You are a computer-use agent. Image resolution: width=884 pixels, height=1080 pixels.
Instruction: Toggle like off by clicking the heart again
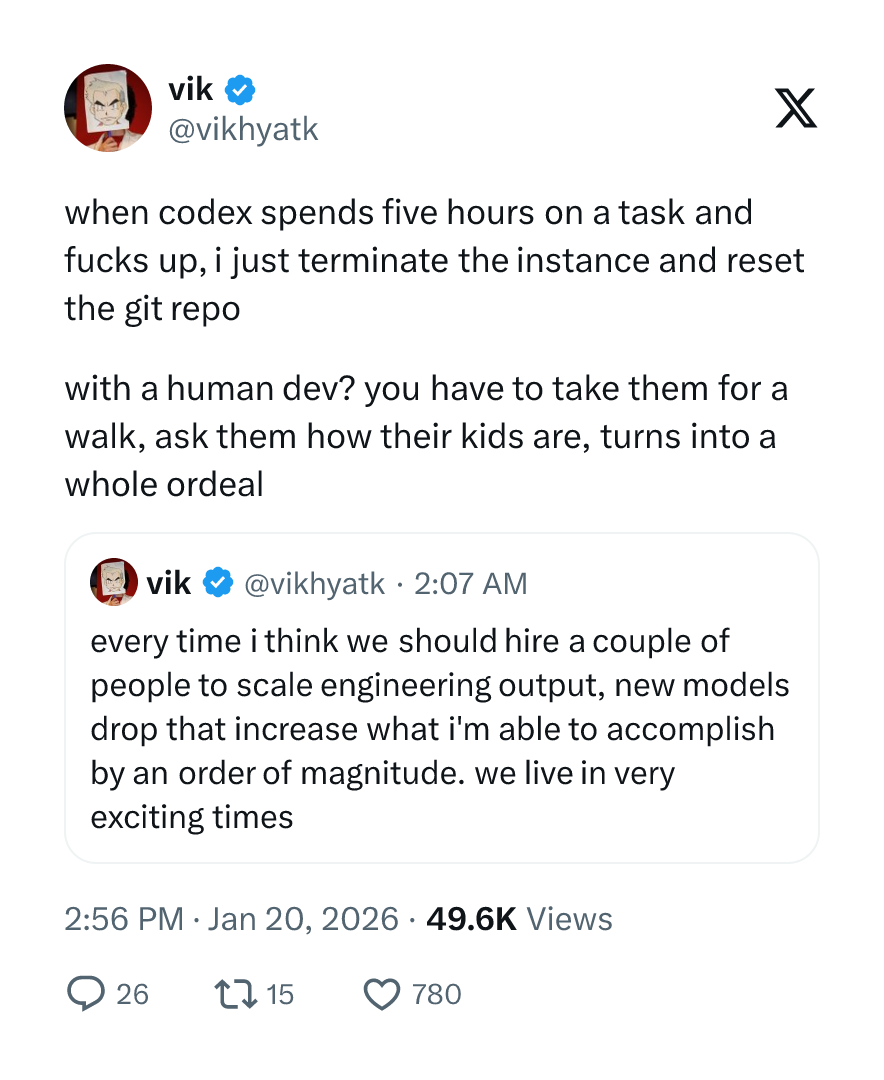383,994
